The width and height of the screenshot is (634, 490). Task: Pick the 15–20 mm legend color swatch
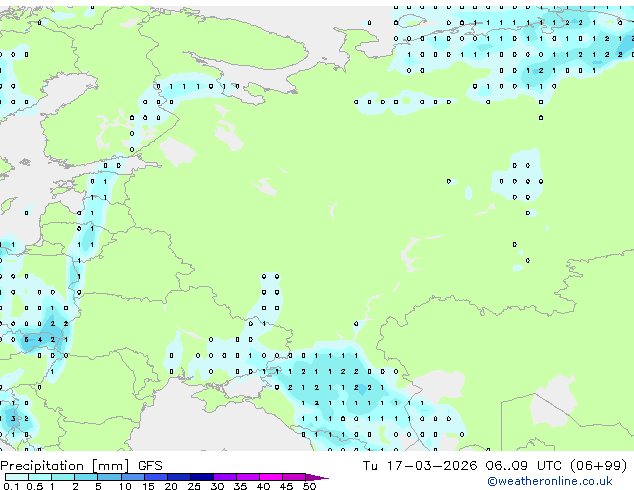(155, 477)
